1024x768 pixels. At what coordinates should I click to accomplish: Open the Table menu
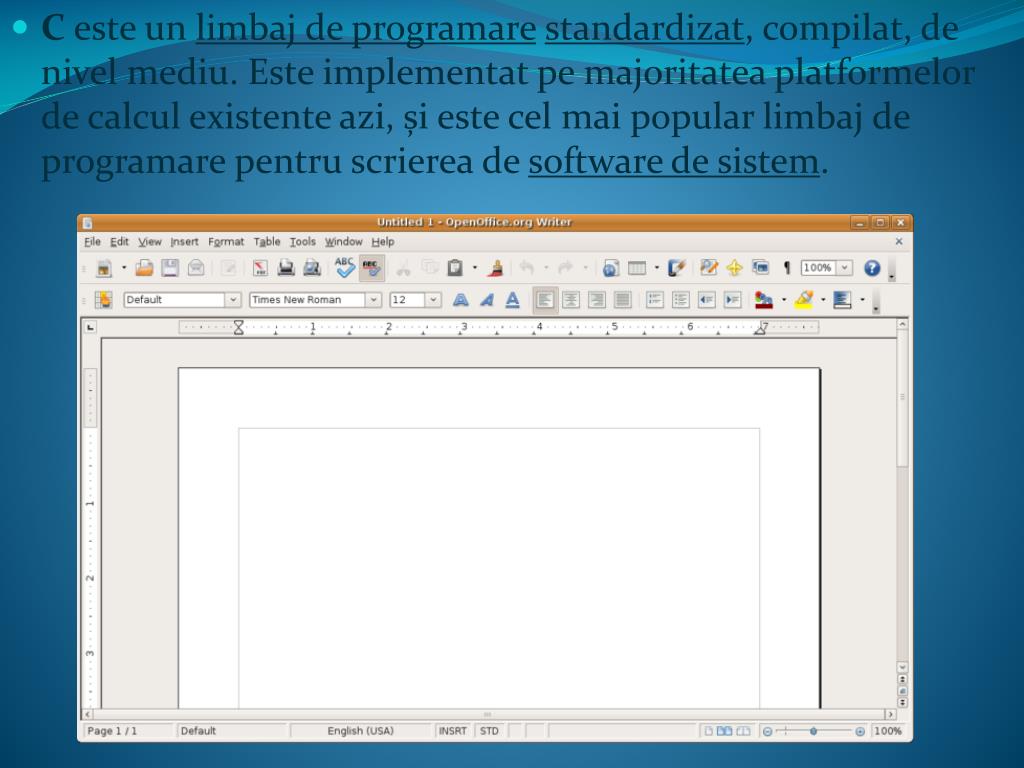266,242
